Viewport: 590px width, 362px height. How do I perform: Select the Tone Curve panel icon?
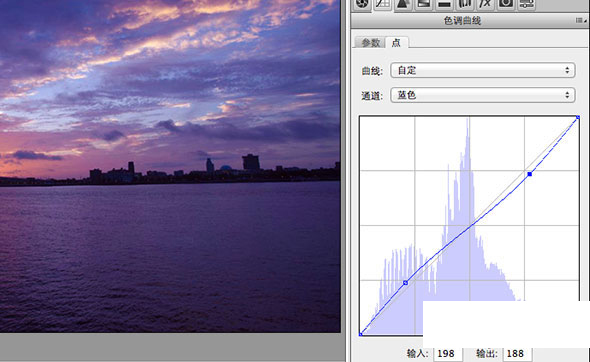(383, 4)
